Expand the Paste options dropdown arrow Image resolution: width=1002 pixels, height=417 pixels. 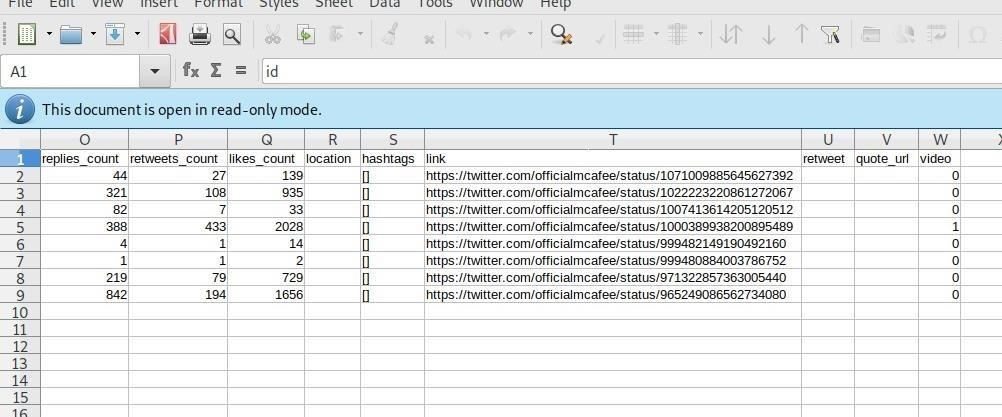click(360, 34)
